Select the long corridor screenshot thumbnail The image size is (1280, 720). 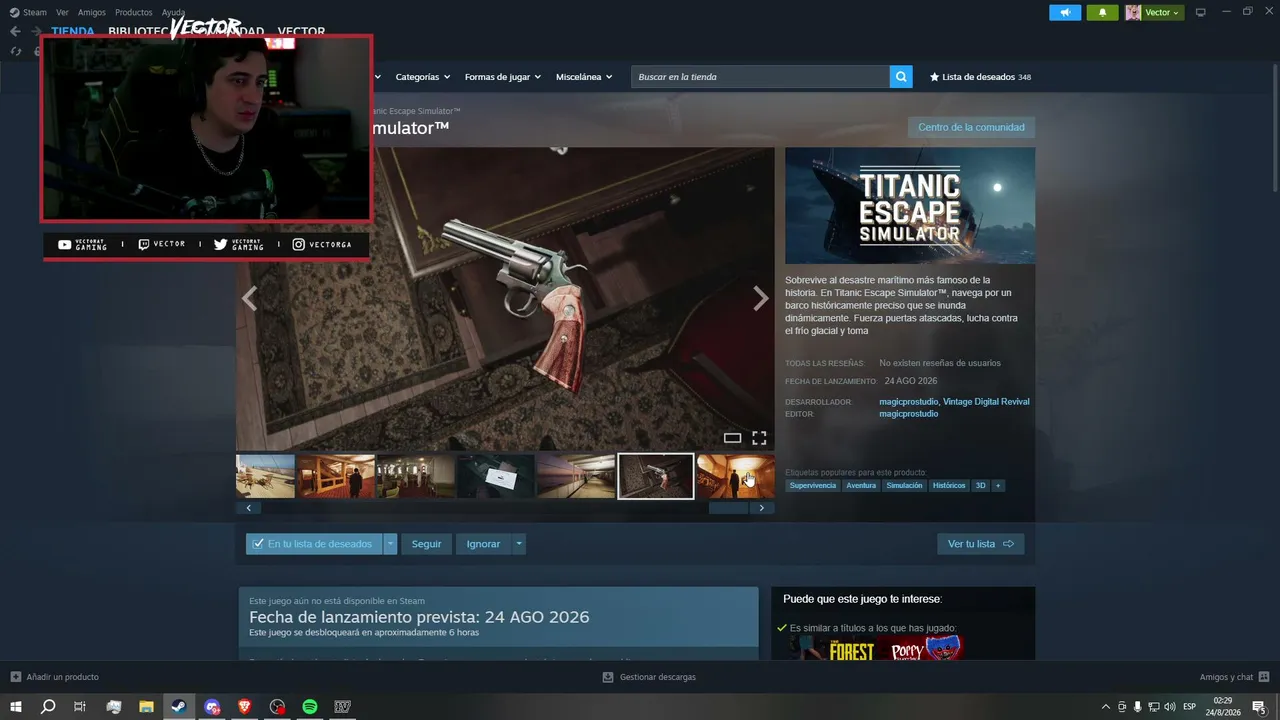[x=576, y=476]
